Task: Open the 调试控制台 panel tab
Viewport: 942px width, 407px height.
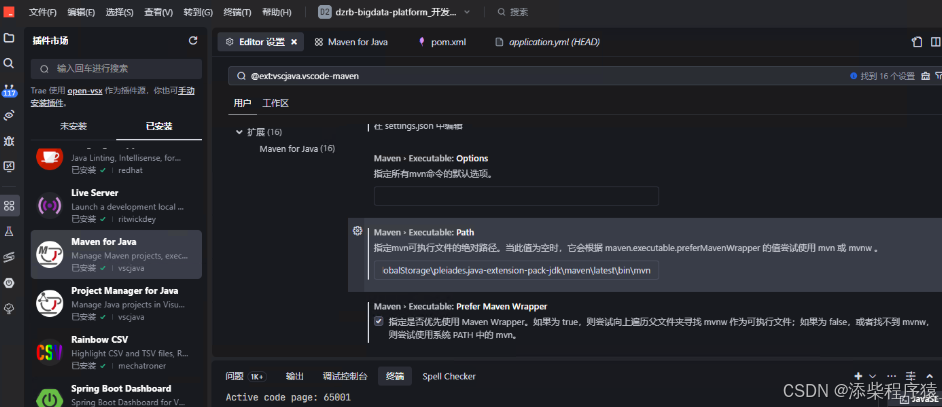Action: 345,376
